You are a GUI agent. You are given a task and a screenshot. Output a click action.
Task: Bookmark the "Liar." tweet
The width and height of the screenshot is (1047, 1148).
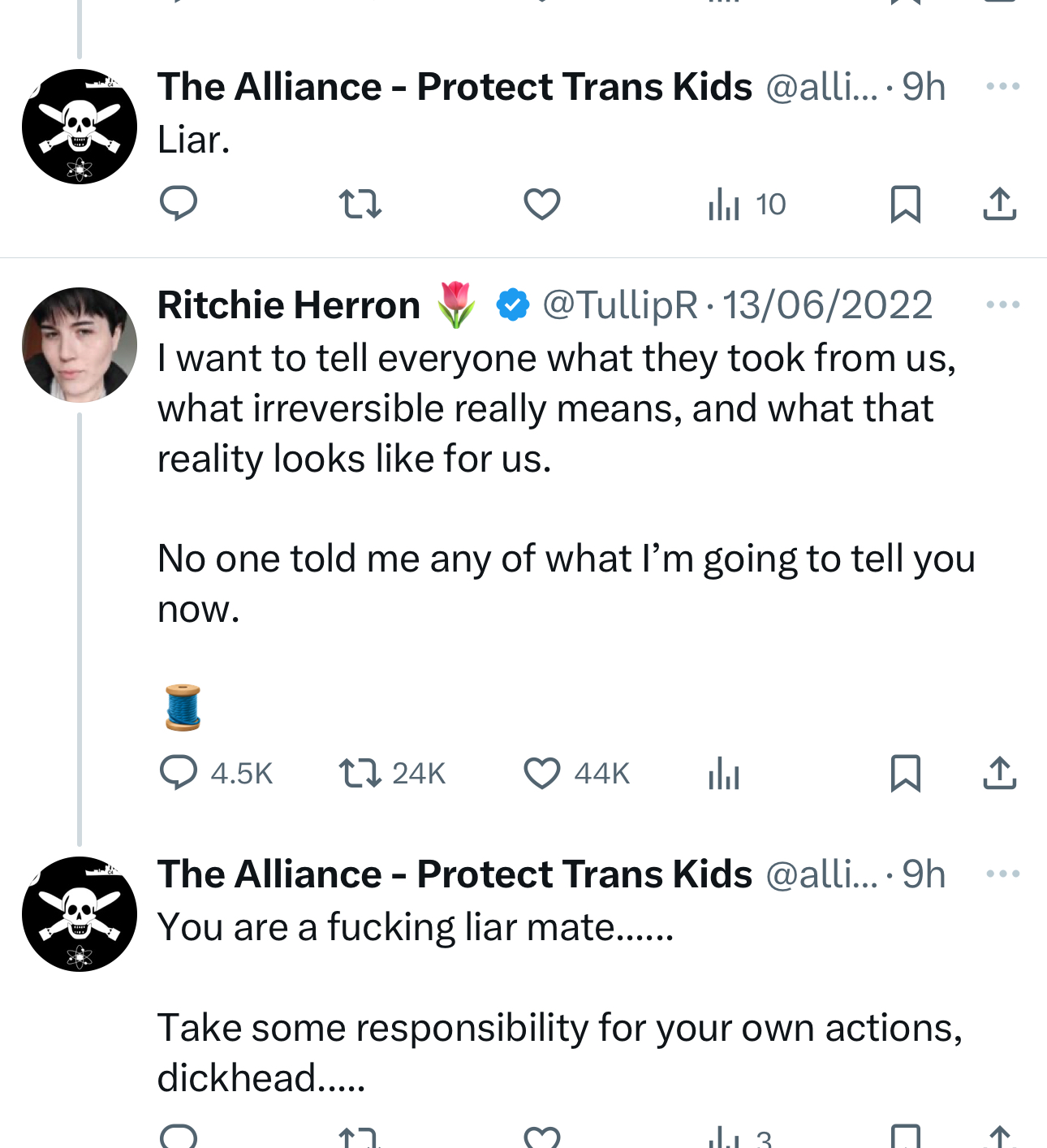[x=905, y=204]
